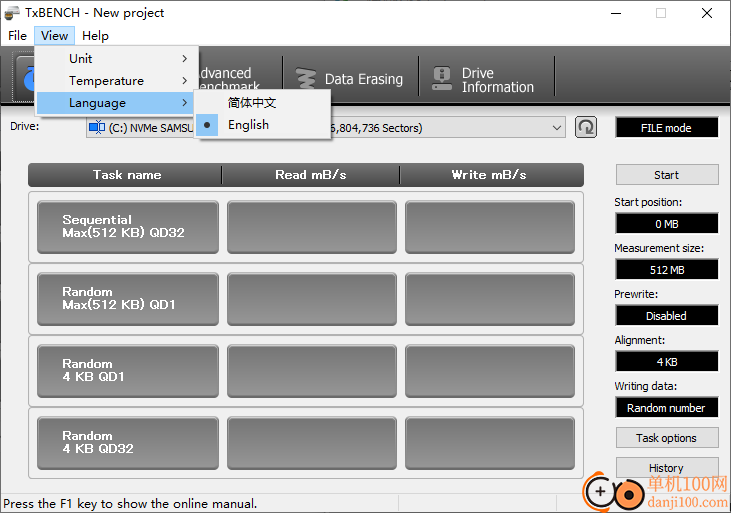The image size is (731, 513).
Task: Click the arrow beside Language
Action: tap(185, 103)
